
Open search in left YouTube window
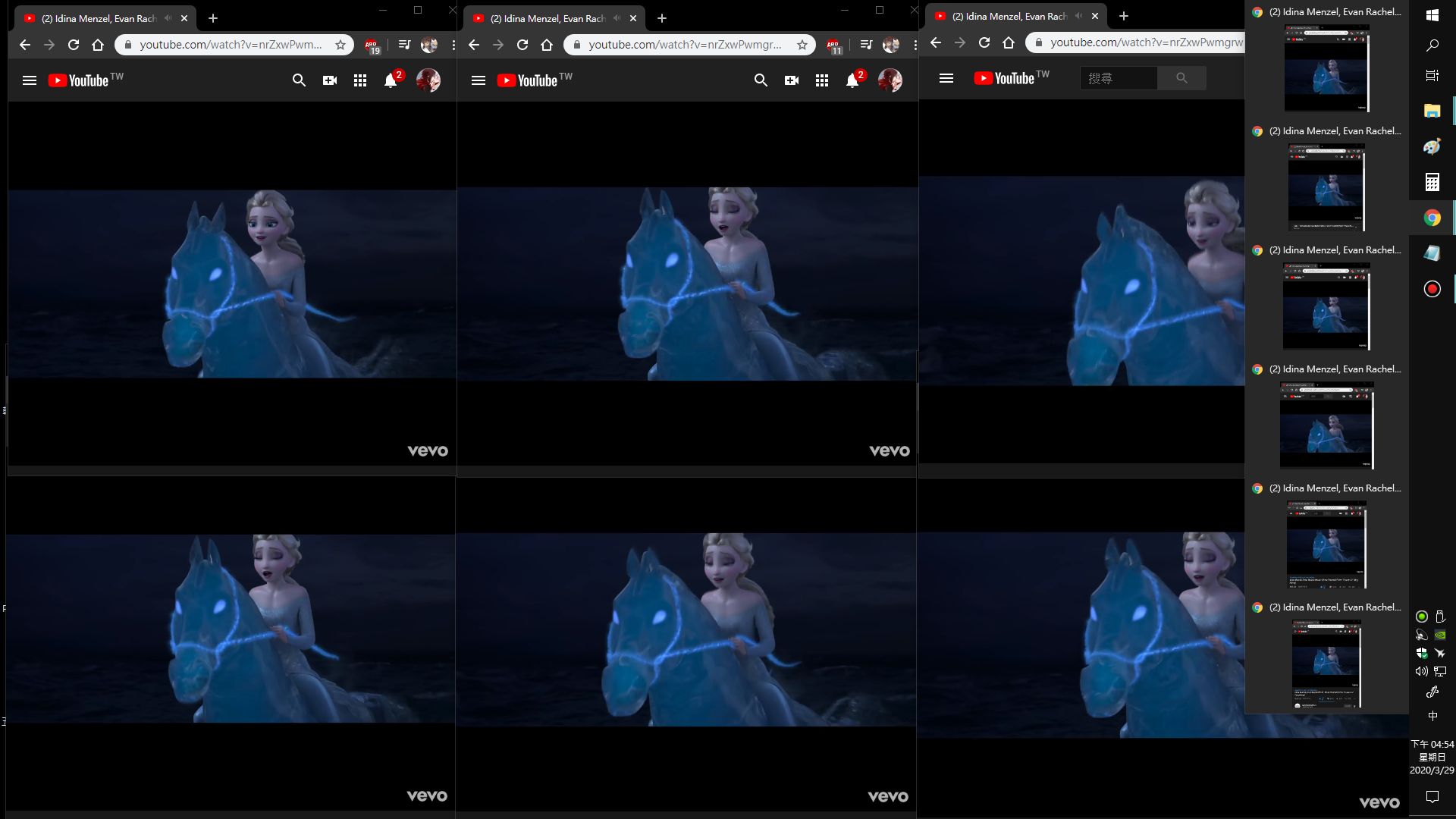[299, 80]
